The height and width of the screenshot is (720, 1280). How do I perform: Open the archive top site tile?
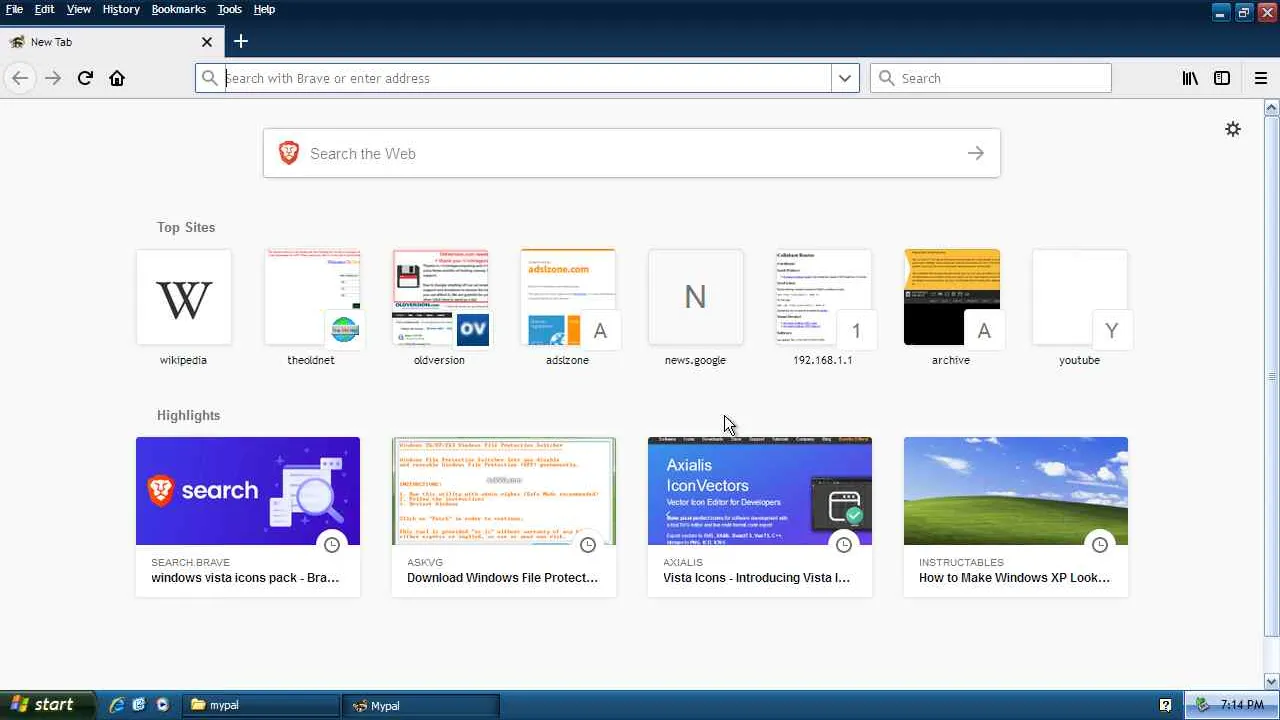952,307
